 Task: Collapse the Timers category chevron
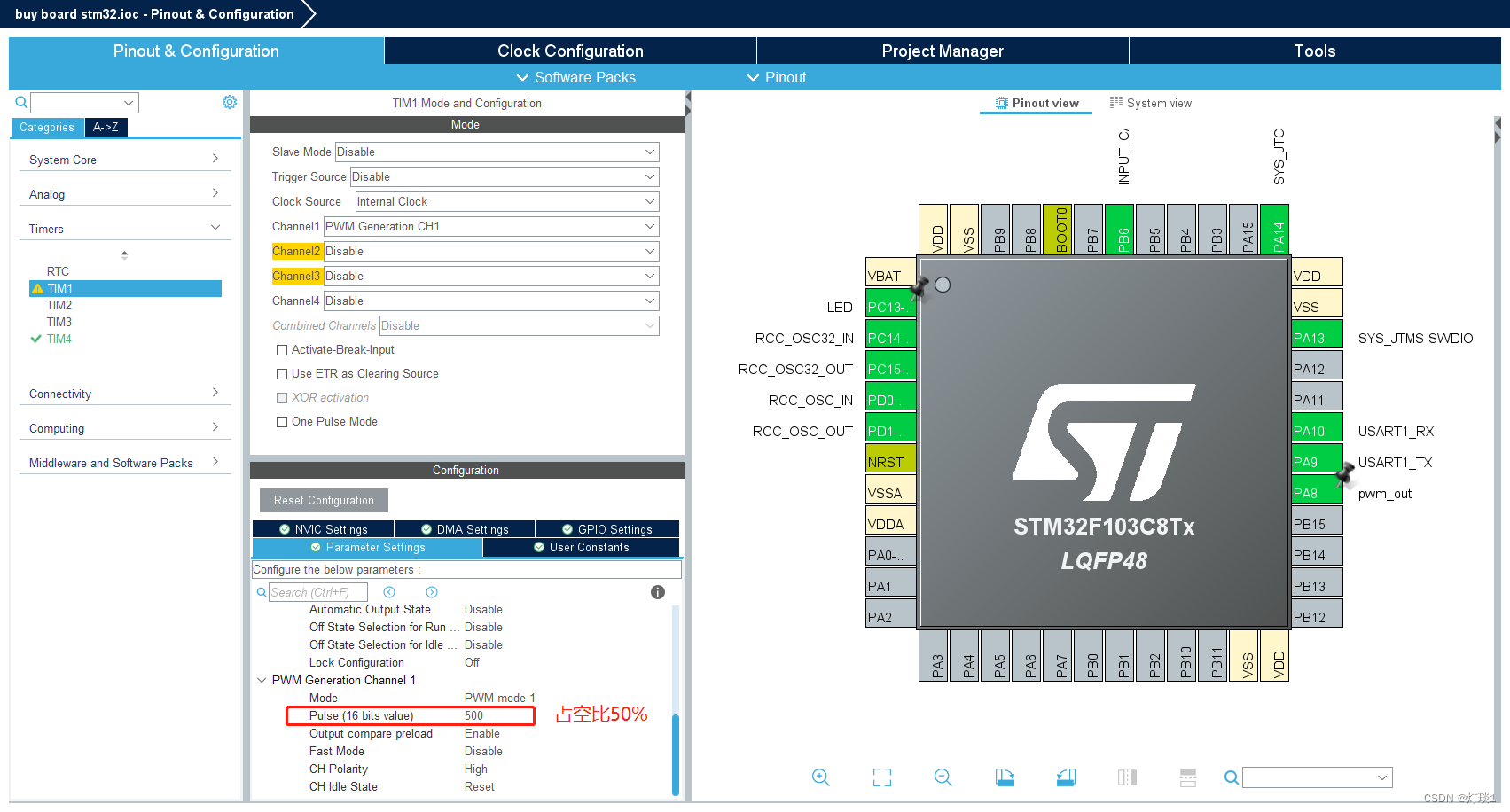point(215,227)
